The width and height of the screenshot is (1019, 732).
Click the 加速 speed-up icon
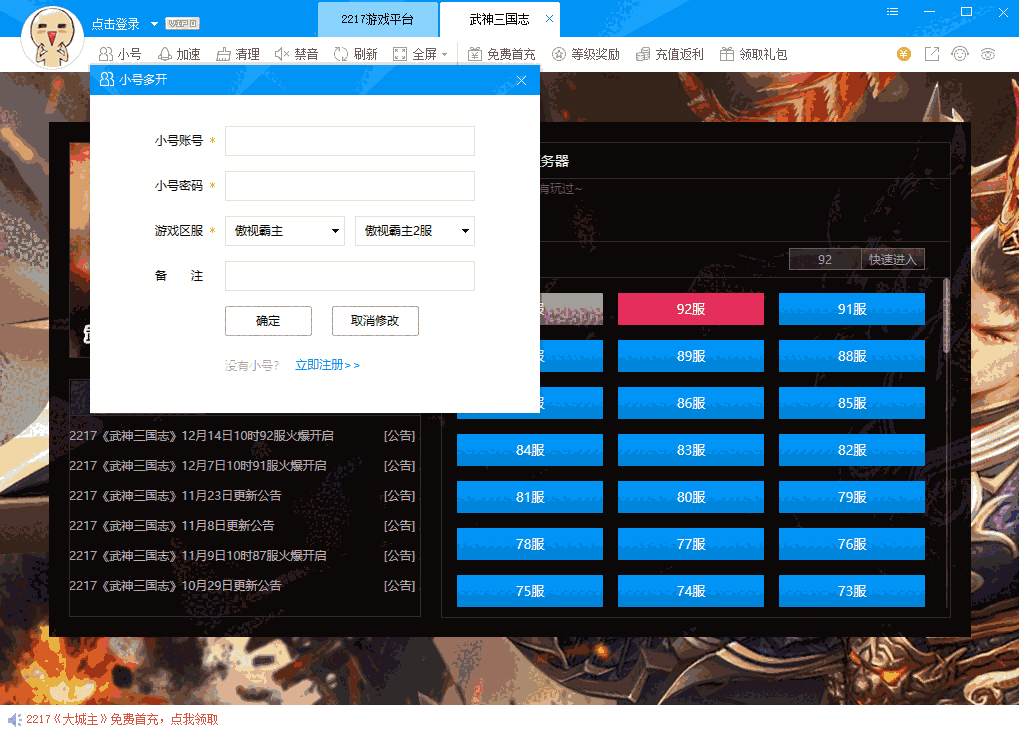coord(165,54)
